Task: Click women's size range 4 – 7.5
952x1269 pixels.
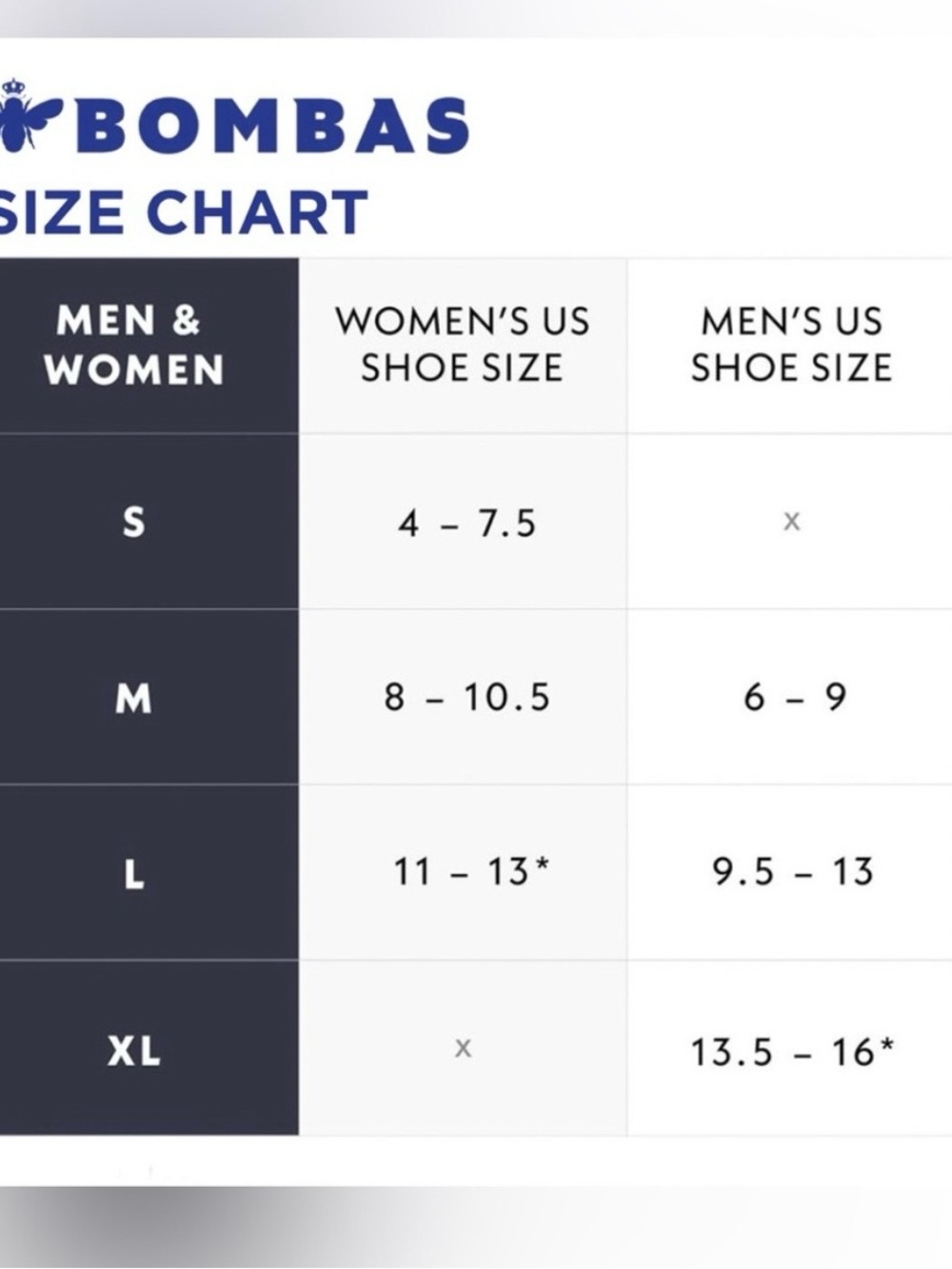Action: [x=466, y=523]
